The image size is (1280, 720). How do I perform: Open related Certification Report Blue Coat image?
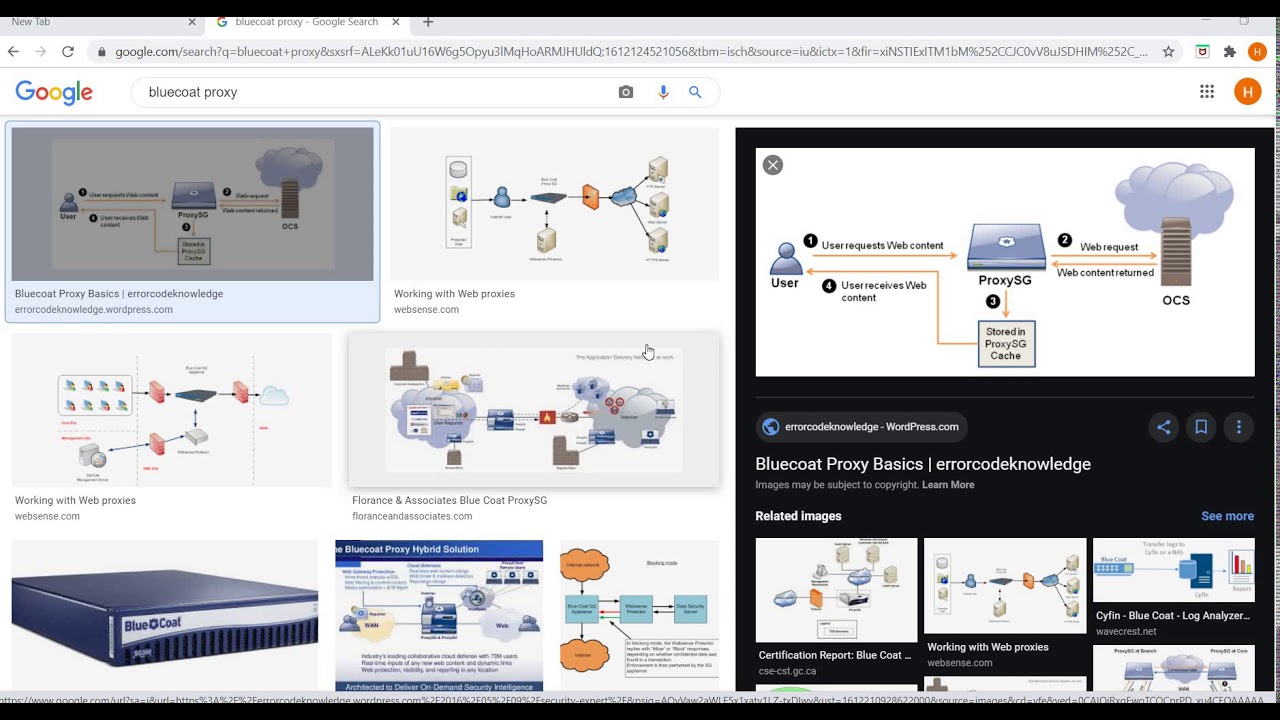836,590
